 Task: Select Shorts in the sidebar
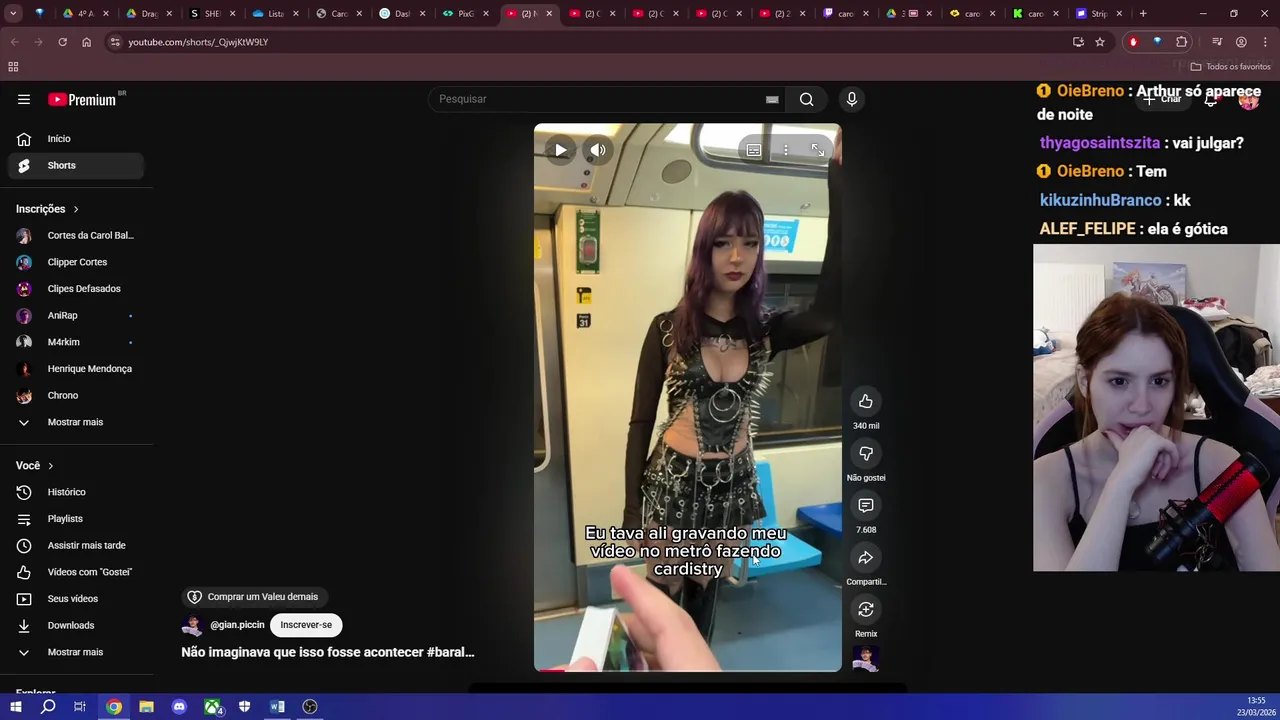(76, 165)
